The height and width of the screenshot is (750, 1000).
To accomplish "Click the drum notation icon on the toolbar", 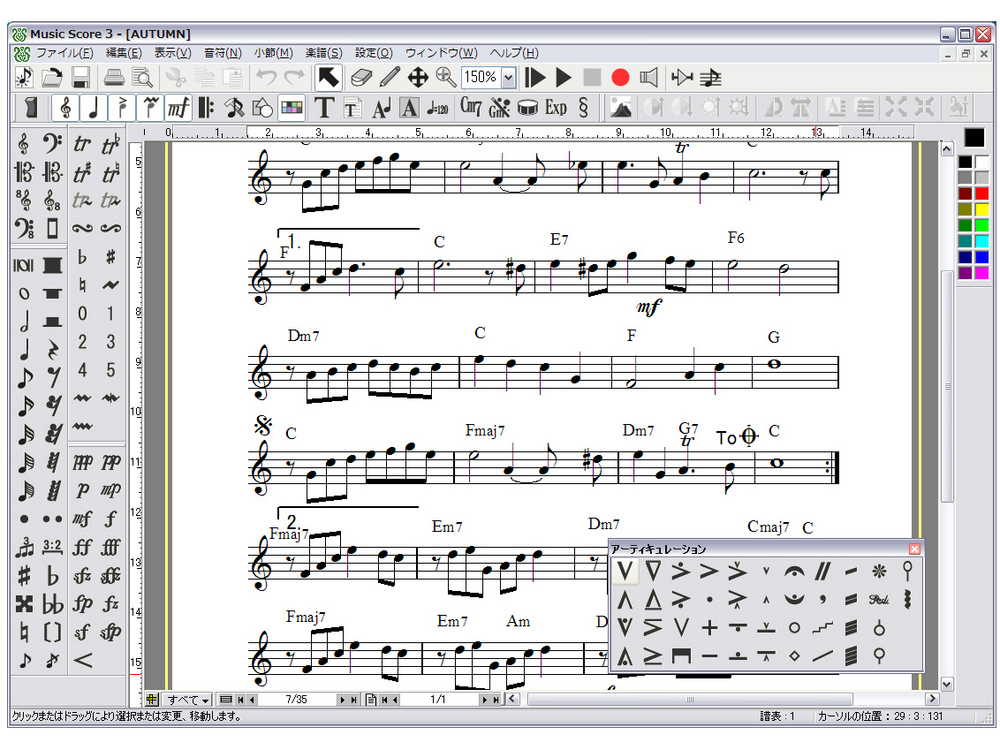I will pos(527,108).
